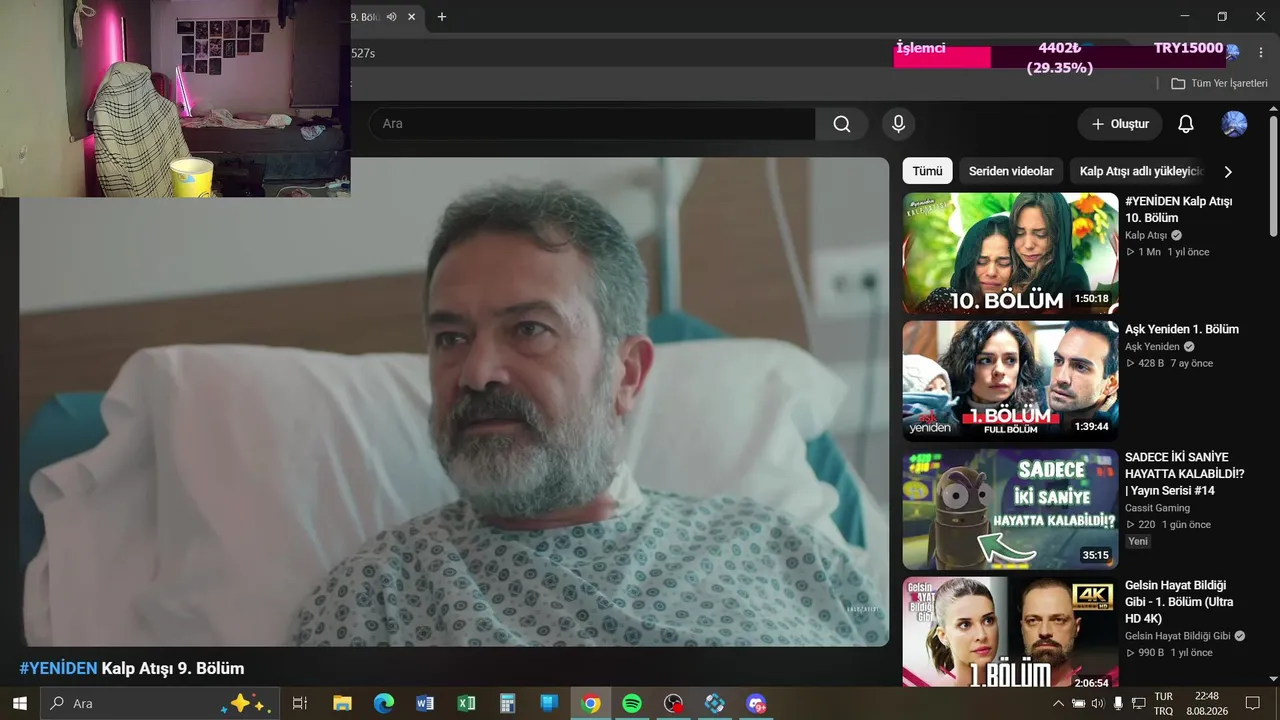Click the '35:15' duration badge

(x=1095, y=555)
